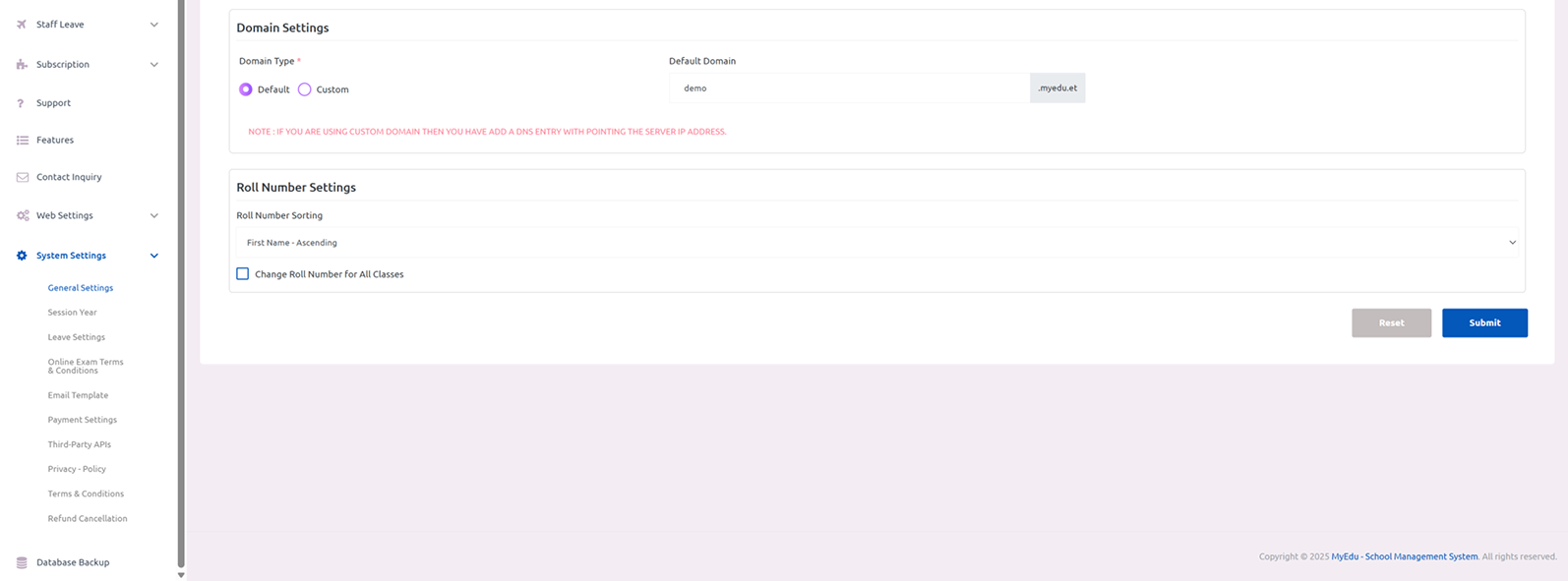This screenshot has width=1568, height=581.
Task: Collapse the System Settings menu chevron
Action: pos(154,256)
